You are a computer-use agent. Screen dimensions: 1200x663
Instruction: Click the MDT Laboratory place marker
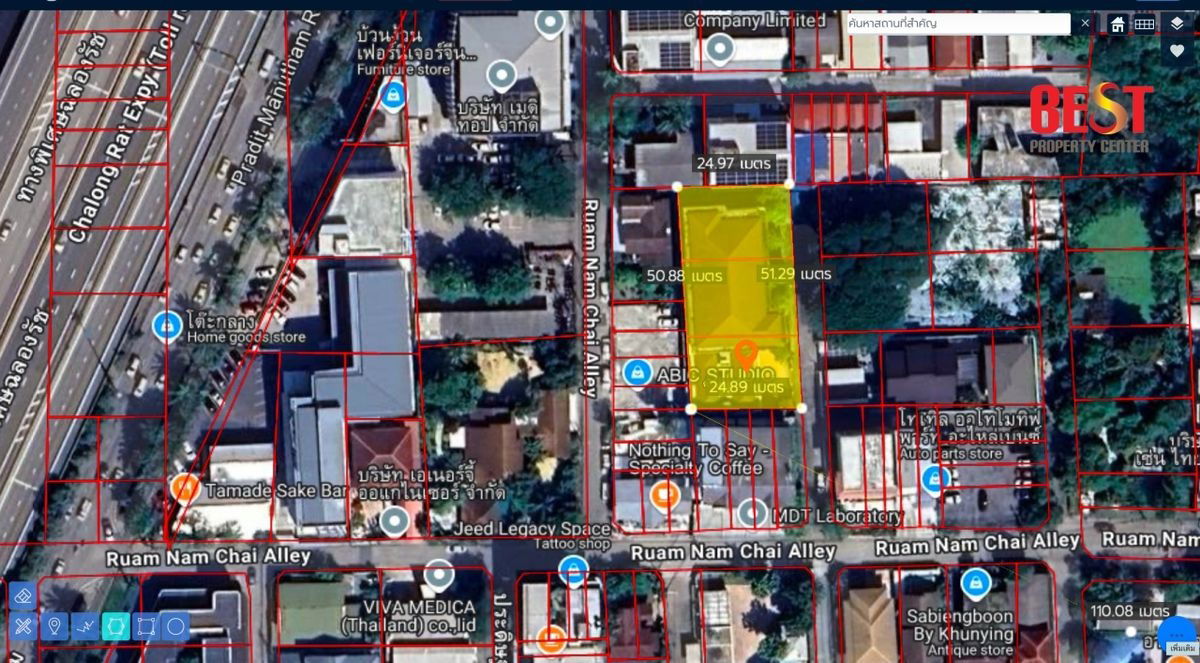(753, 514)
